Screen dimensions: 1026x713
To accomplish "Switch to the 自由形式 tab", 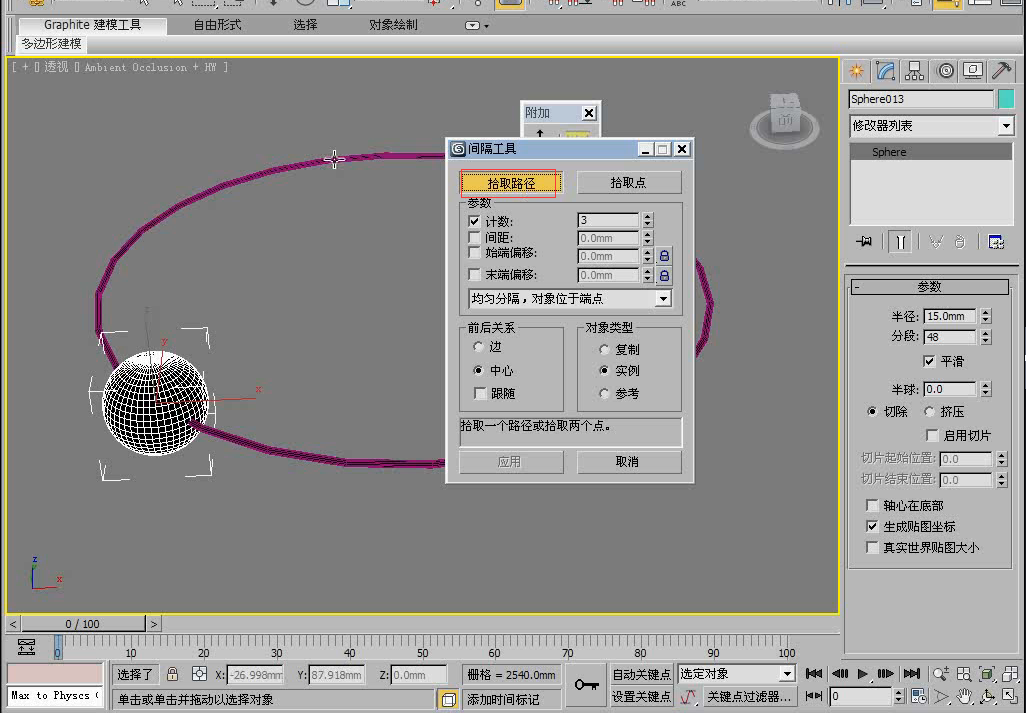I will 217,25.
